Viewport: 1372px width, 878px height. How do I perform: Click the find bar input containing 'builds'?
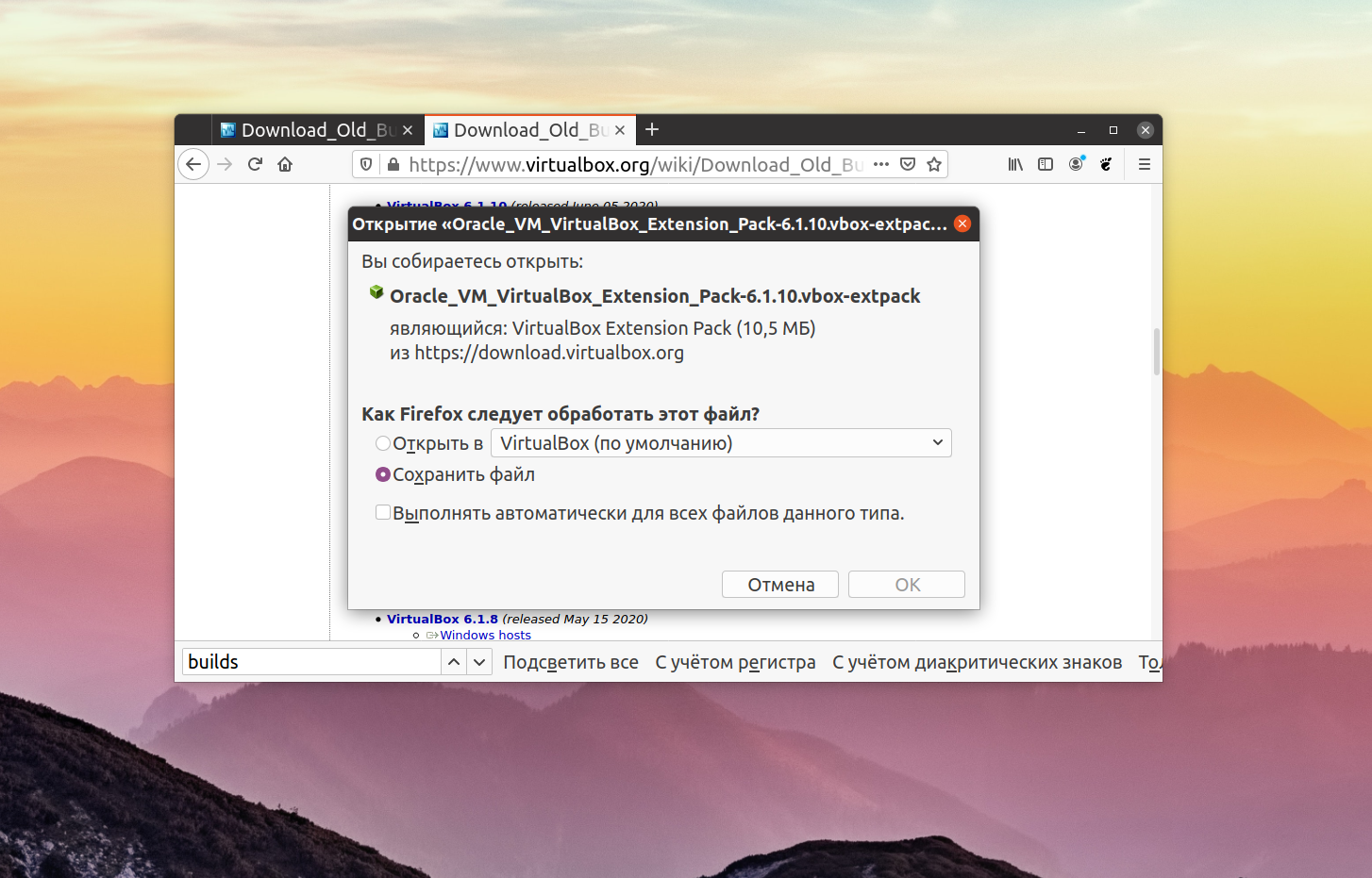tap(310, 662)
